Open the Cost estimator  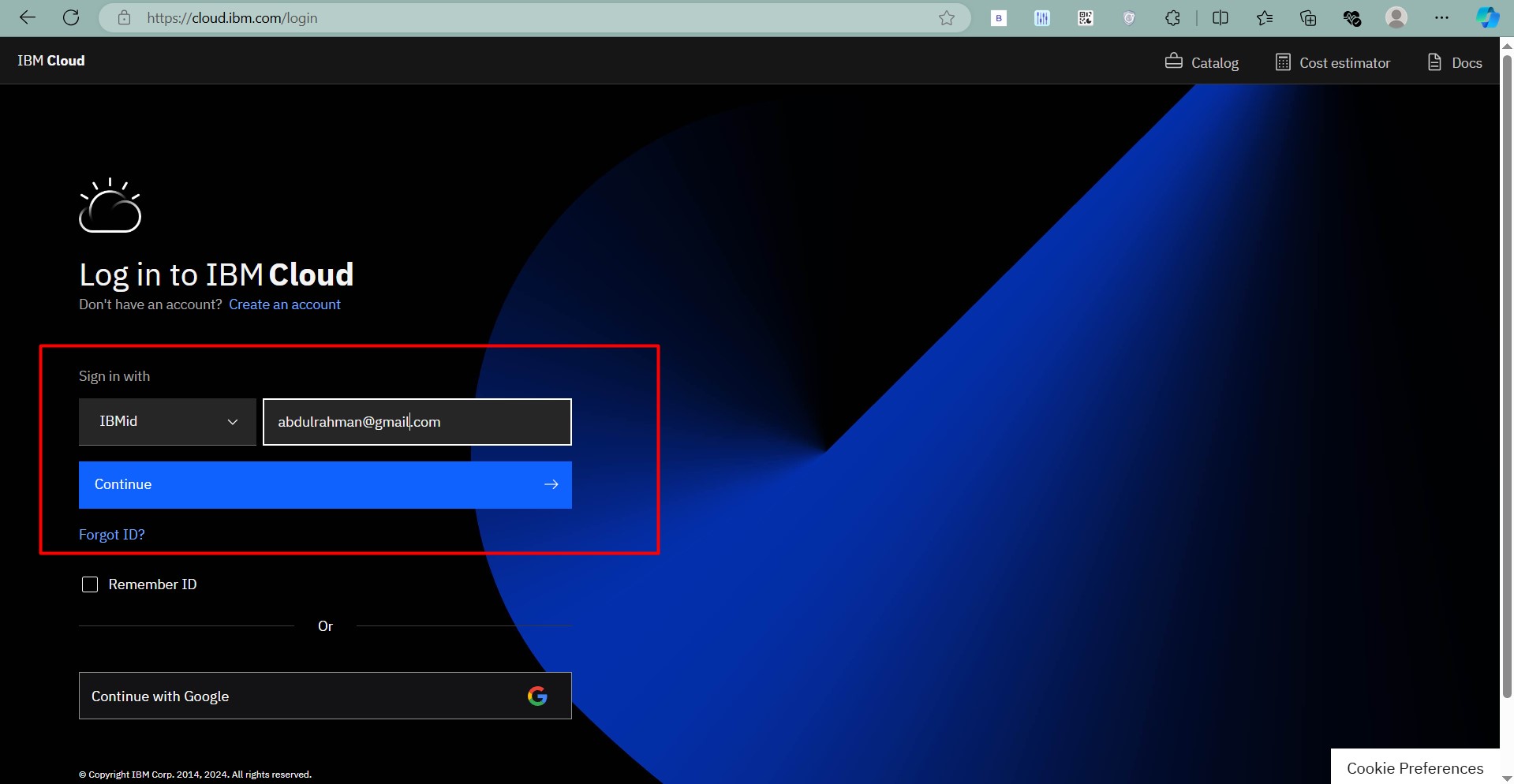(1333, 62)
